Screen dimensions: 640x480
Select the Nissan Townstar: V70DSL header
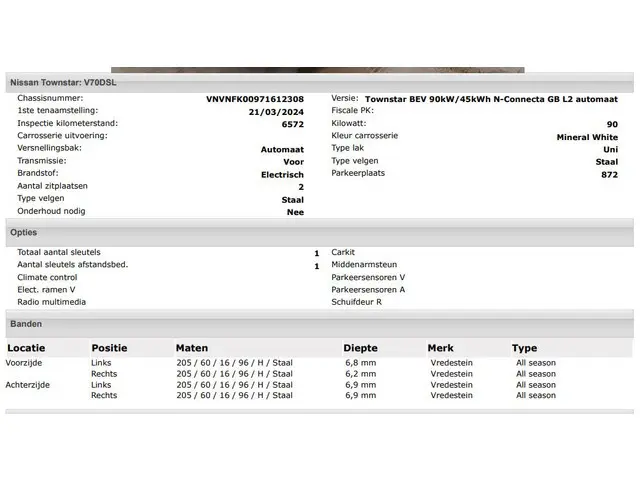point(63,82)
